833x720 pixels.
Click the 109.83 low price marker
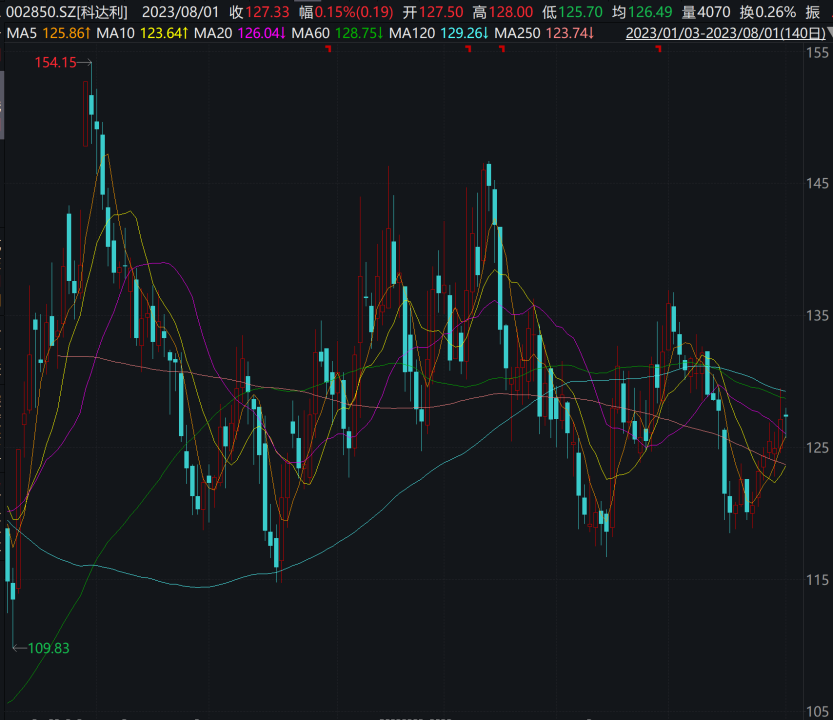coord(46,648)
